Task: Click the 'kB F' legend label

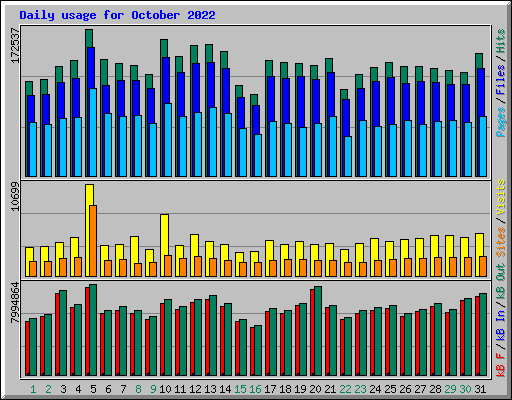Action: pyautogui.click(x=501, y=365)
